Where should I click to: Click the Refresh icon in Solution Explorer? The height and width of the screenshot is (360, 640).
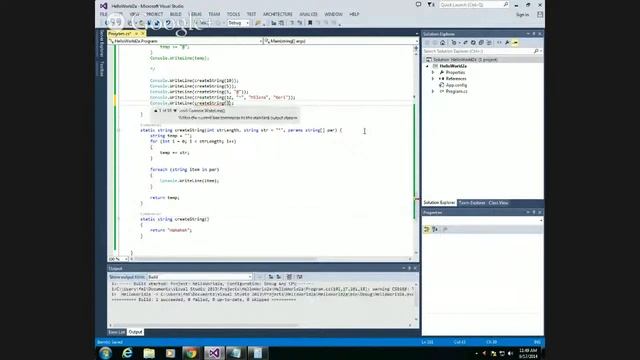click(473, 42)
